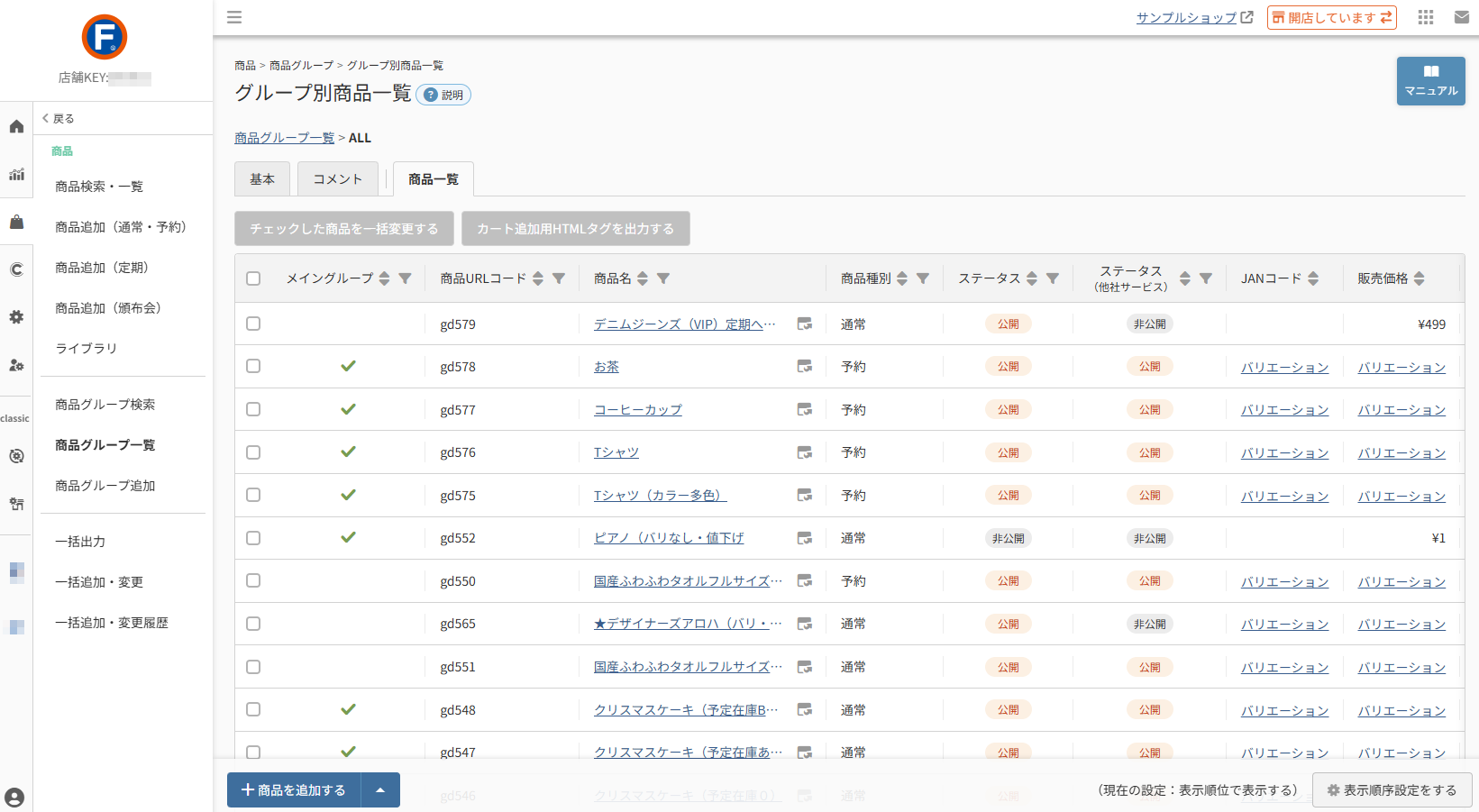Open preview icon for コーヒーカップ row
Screen dimensions: 1479x812
click(x=805, y=409)
